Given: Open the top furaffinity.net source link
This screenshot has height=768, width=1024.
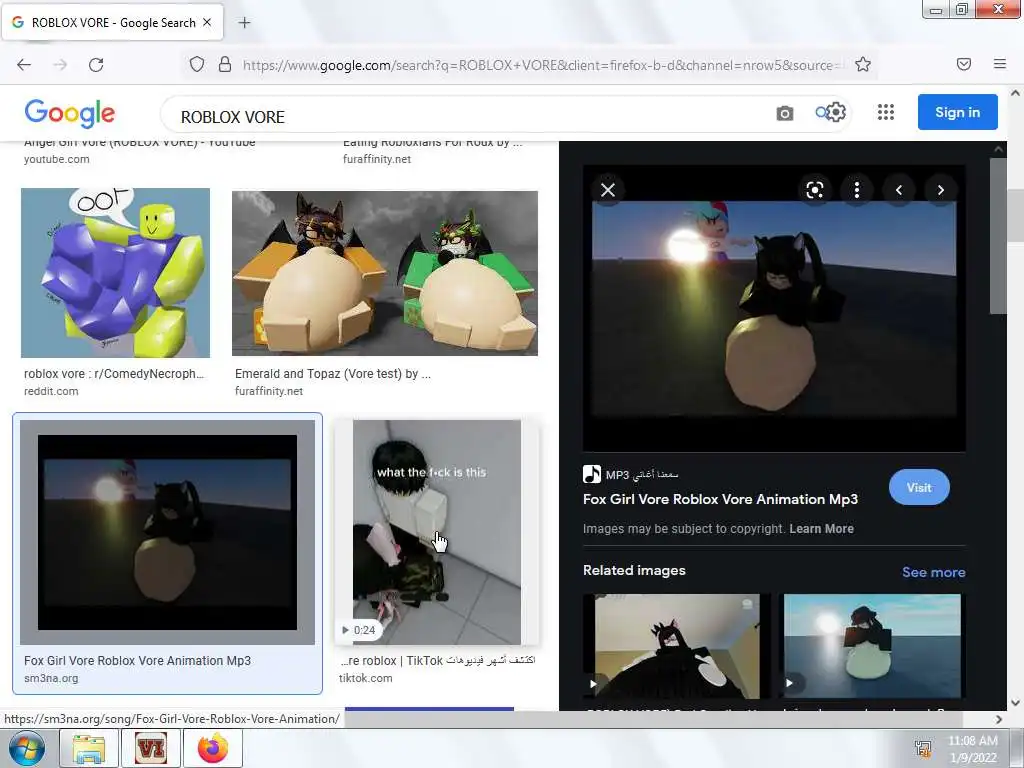Looking at the screenshot, I should (x=377, y=159).
